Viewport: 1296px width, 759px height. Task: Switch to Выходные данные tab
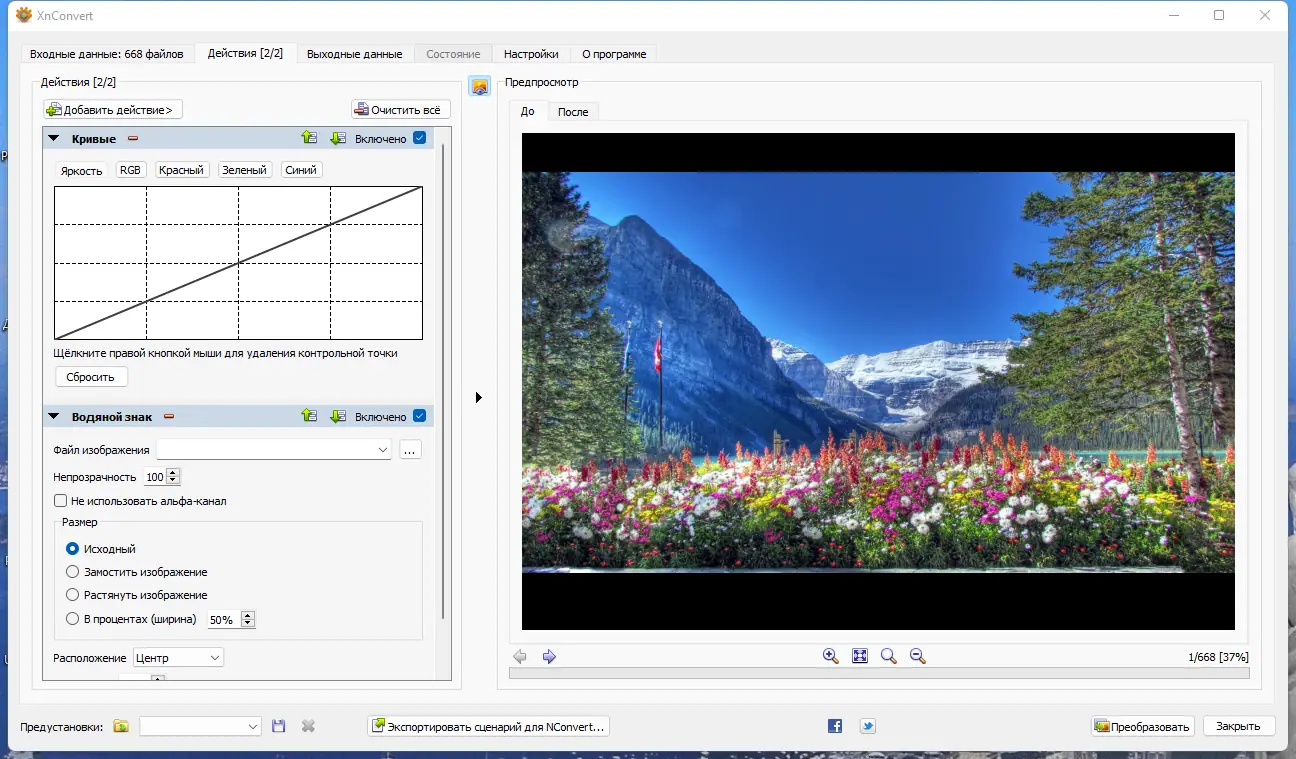354,54
